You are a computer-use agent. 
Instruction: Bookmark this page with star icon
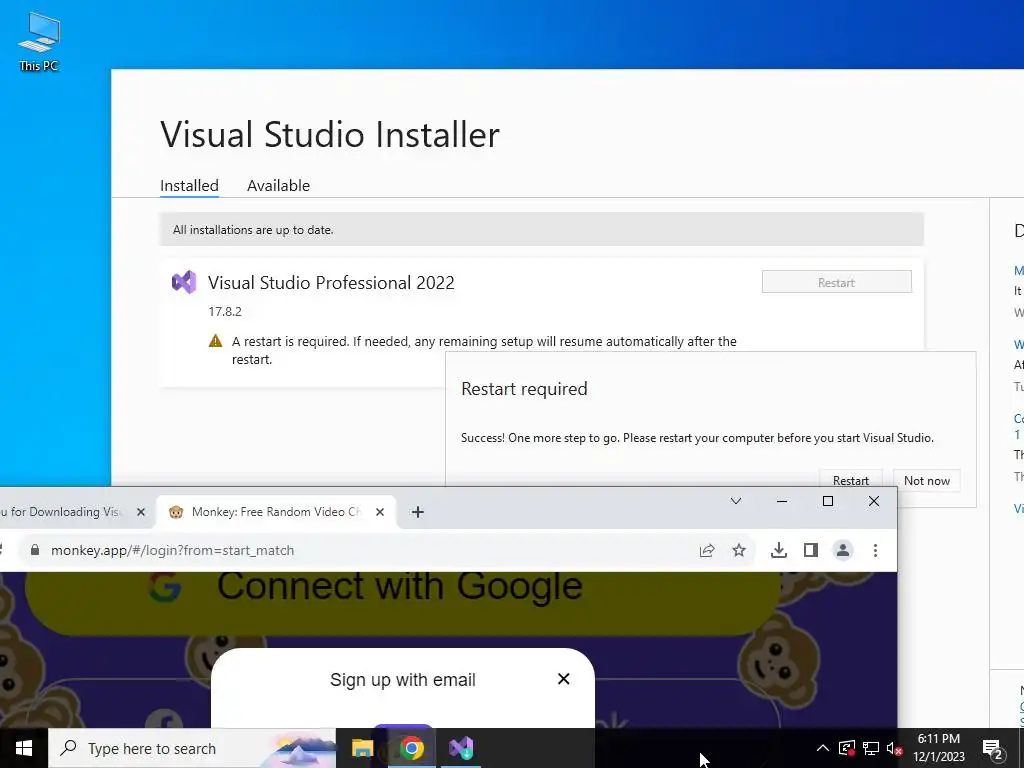(x=739, y=551)
